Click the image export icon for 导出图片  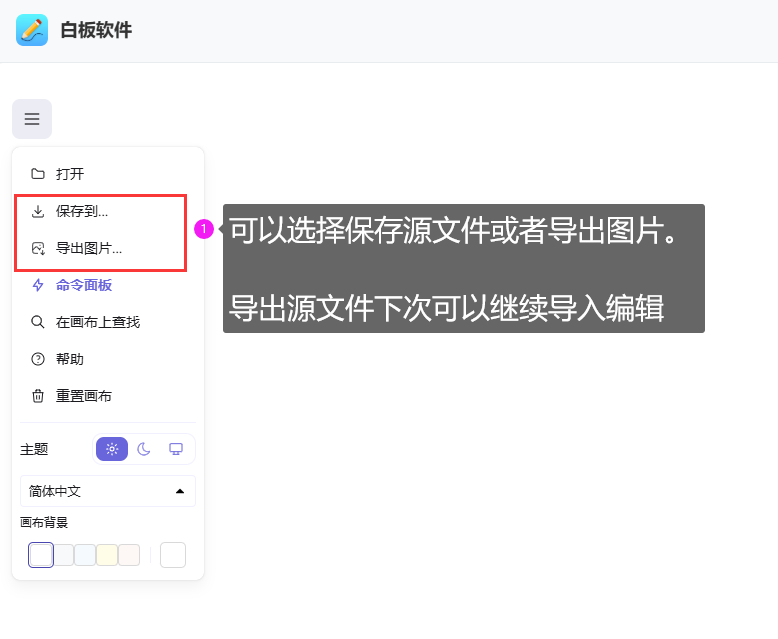click(38, 248)
